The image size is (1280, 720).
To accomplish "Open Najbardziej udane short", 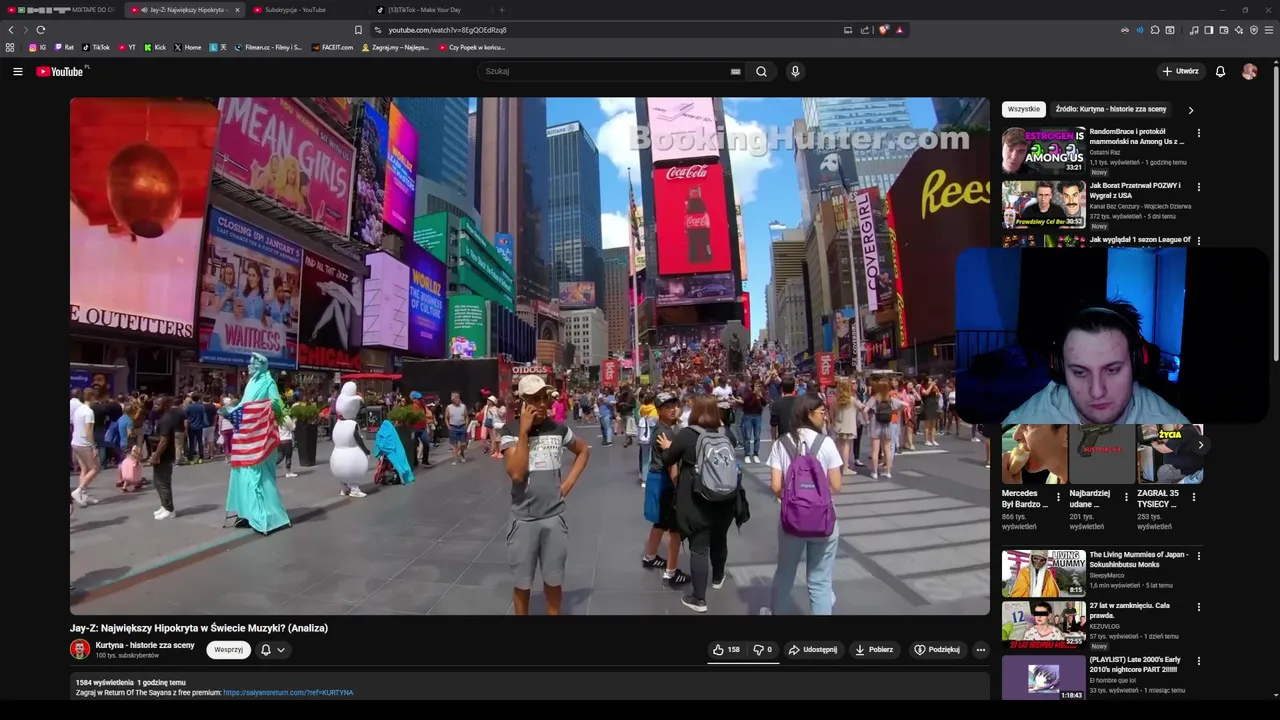I will (1102, 455).
